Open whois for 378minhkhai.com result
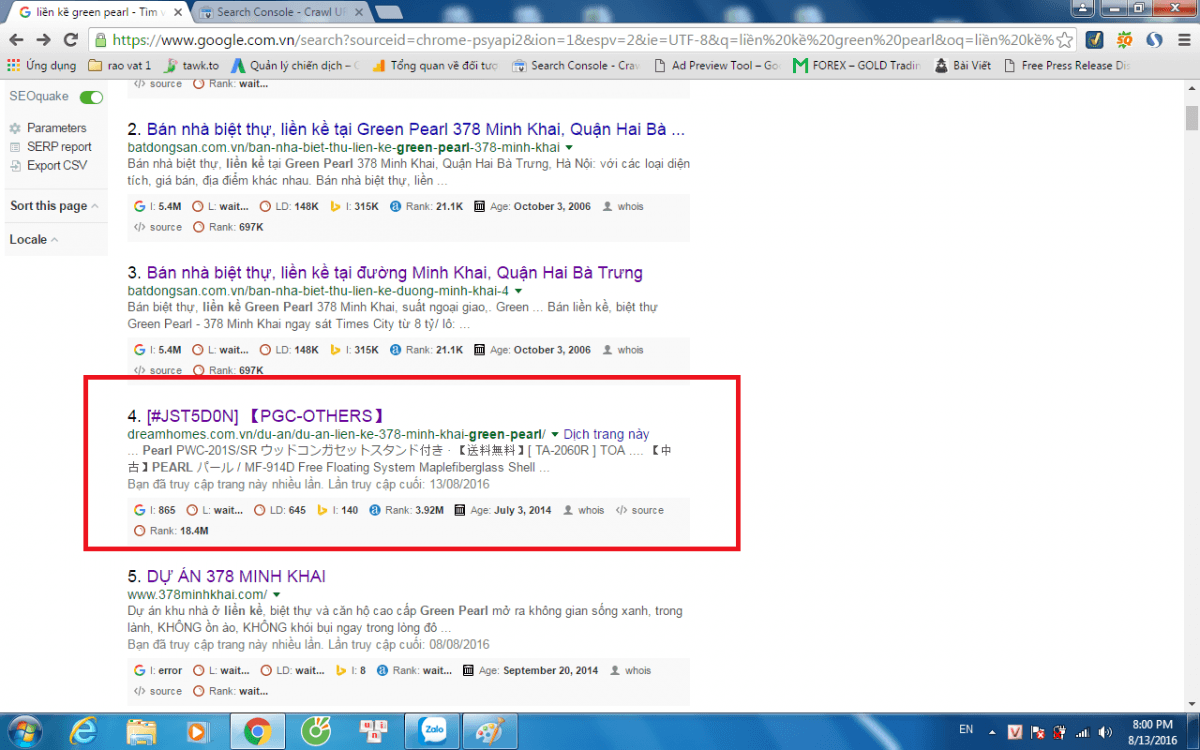The image size is (1200, 750). (x=630, y=670)
